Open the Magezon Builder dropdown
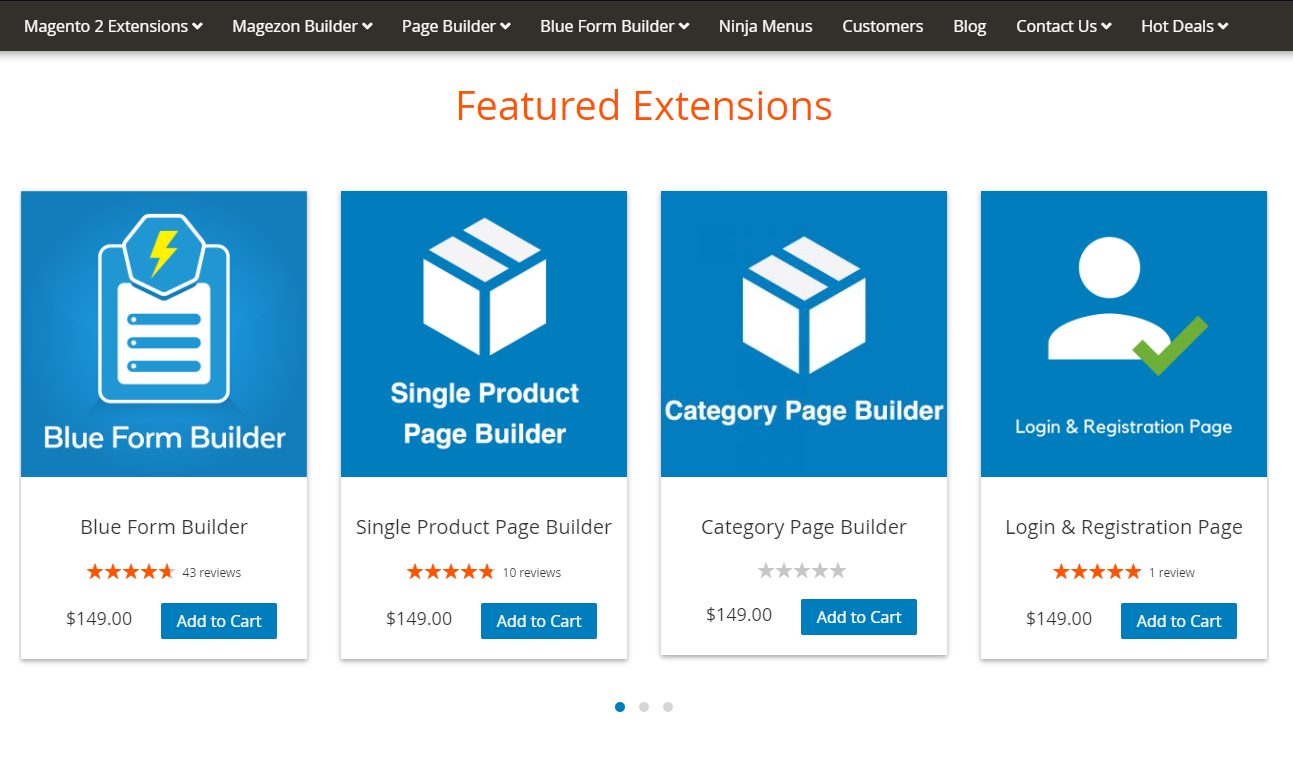Image resolution: width=1293 pixels, height=769 pixels. [x=302, y=26]
